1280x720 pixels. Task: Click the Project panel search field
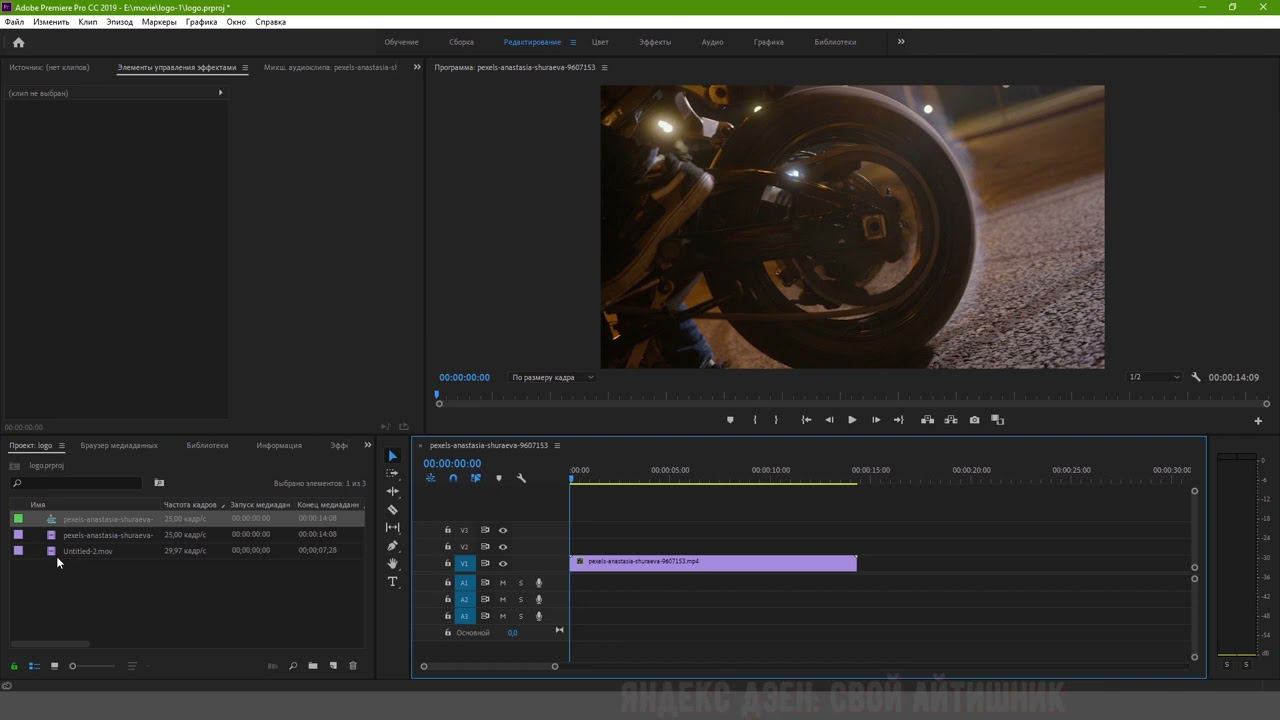(80, 483)
